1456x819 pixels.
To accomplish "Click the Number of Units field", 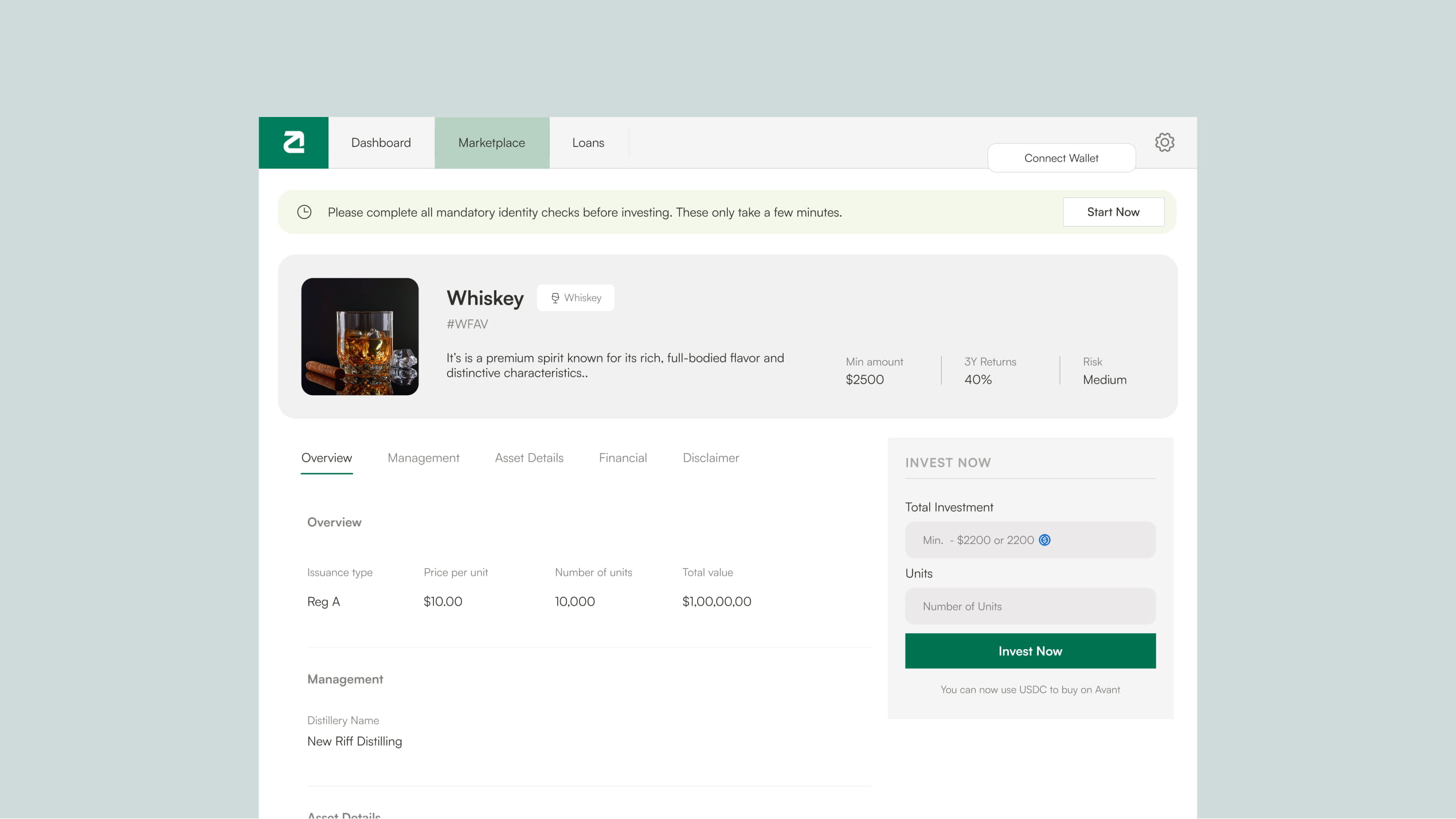I will 1030,606.
